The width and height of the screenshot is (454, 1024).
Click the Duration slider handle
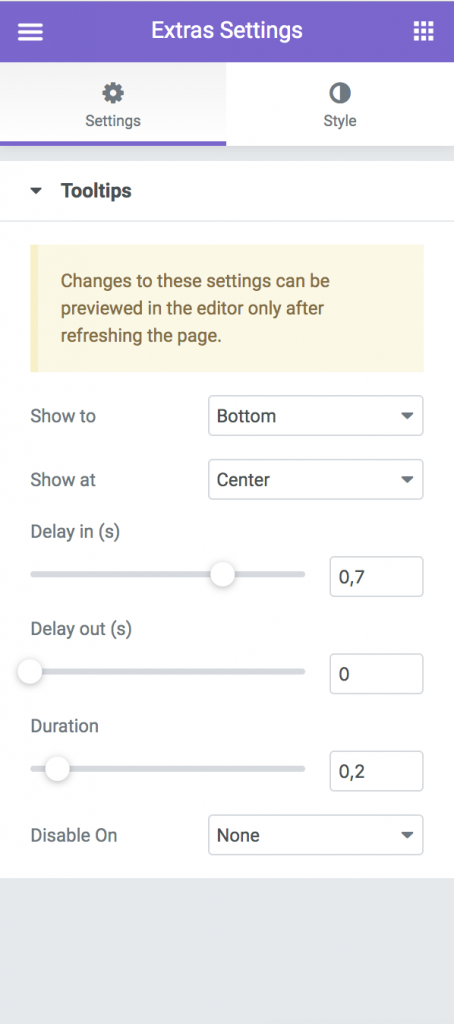[x=57, y=769]
